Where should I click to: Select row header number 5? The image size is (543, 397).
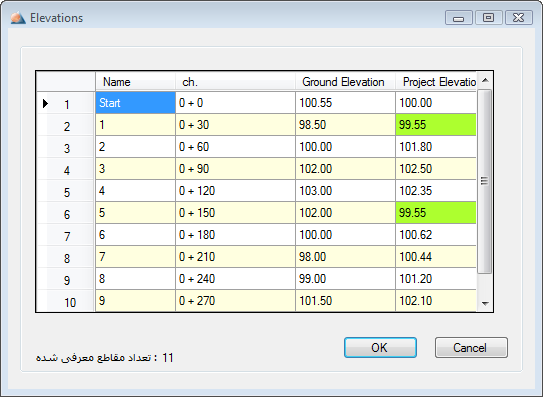click(66, 191)
